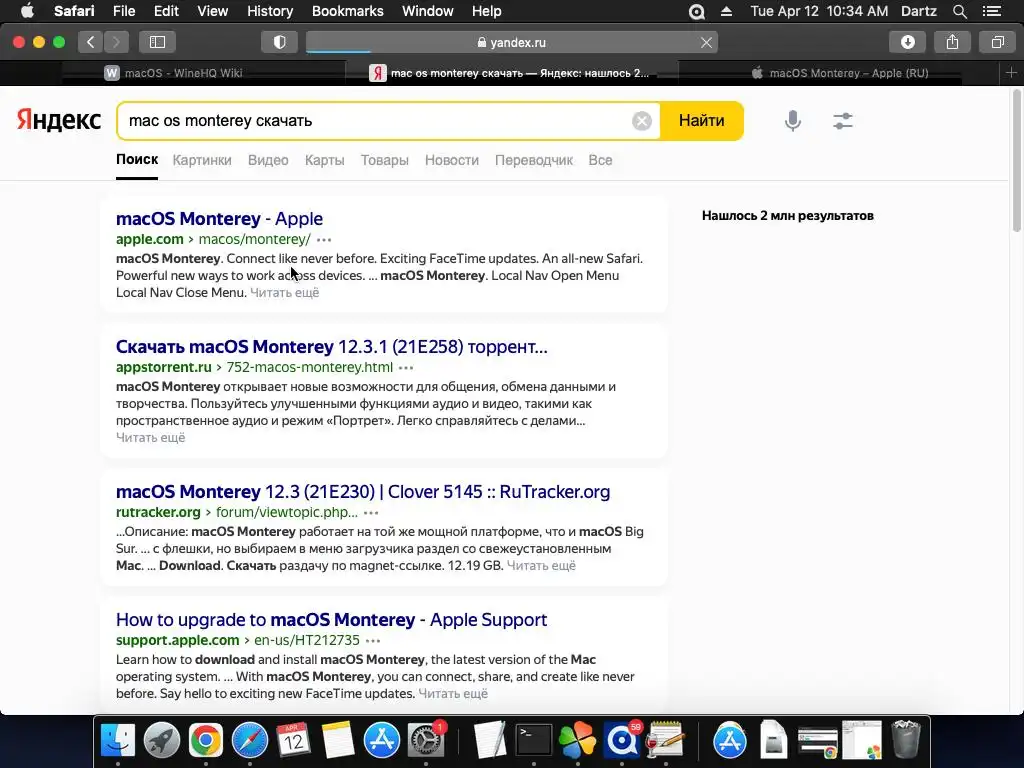Open How to upgrade to macOS Monterey
The height and width of the screenshot is (768, 1024).
tap(332, 620)
